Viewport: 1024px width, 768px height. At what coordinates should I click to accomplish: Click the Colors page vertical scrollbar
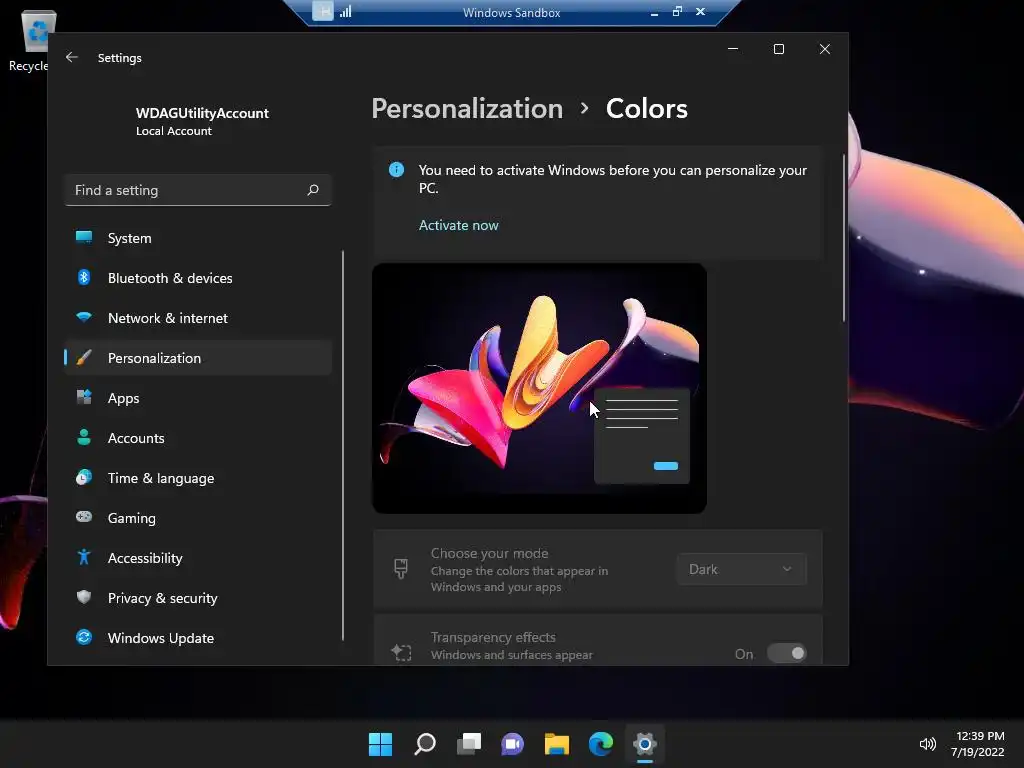point(844,238)
